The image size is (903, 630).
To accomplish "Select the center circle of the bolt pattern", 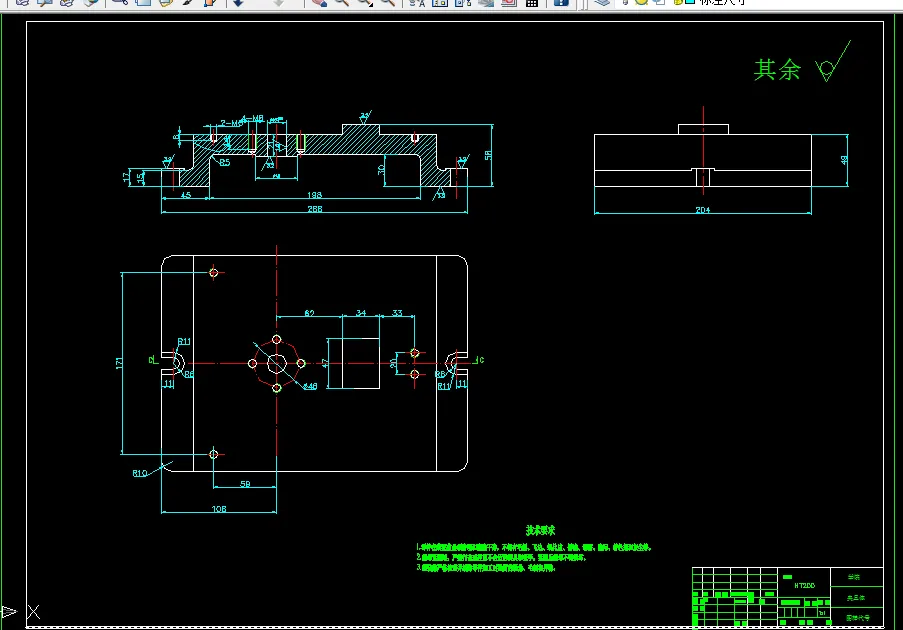I will tap(277, 363).
